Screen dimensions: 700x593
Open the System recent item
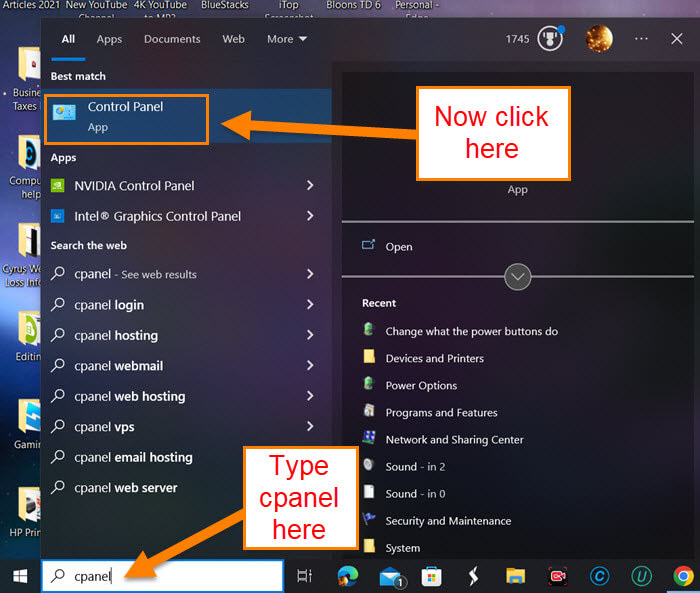click(x=402, y=548)
